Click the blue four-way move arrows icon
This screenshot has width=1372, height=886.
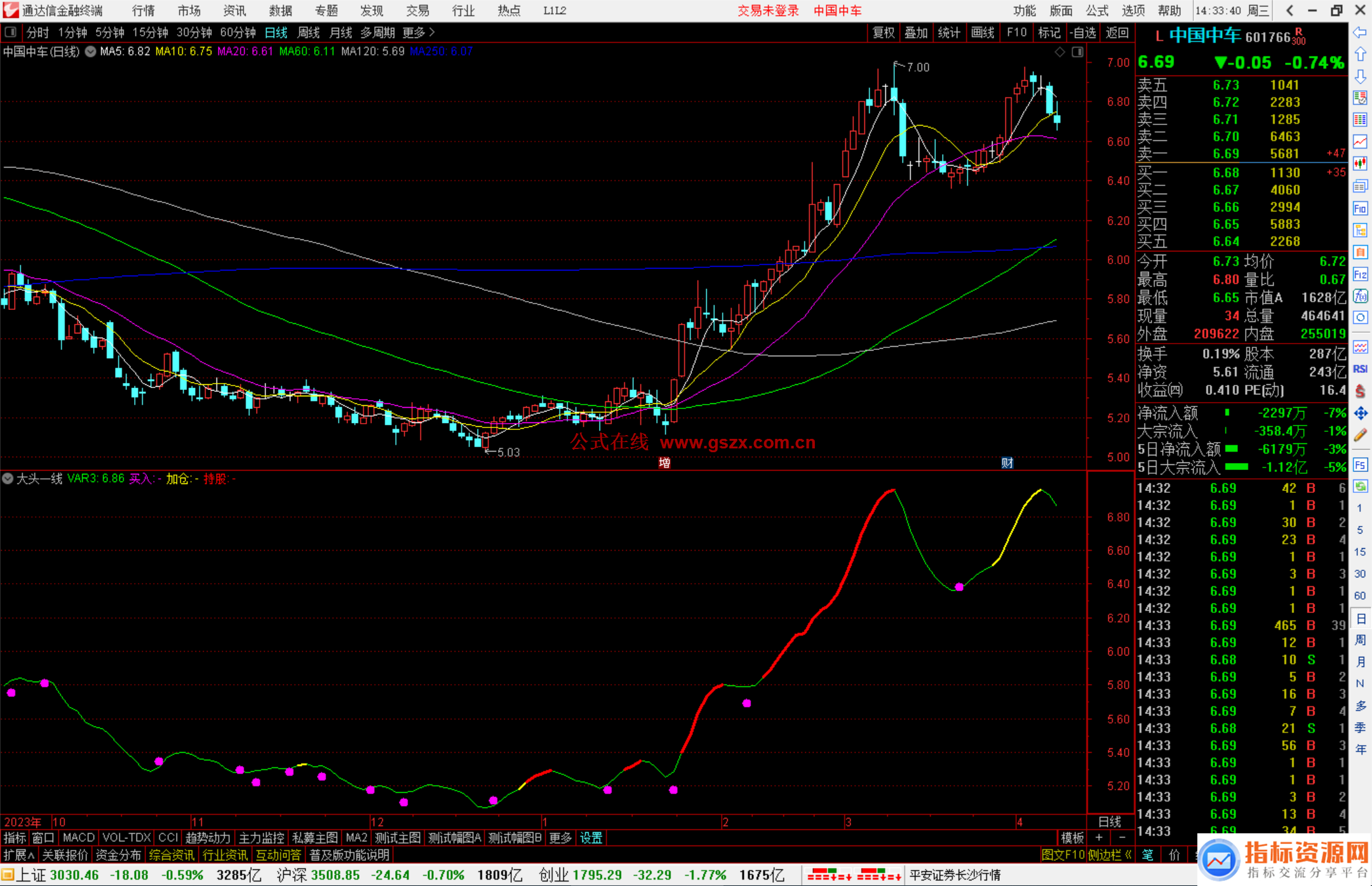click(1360, 413)
